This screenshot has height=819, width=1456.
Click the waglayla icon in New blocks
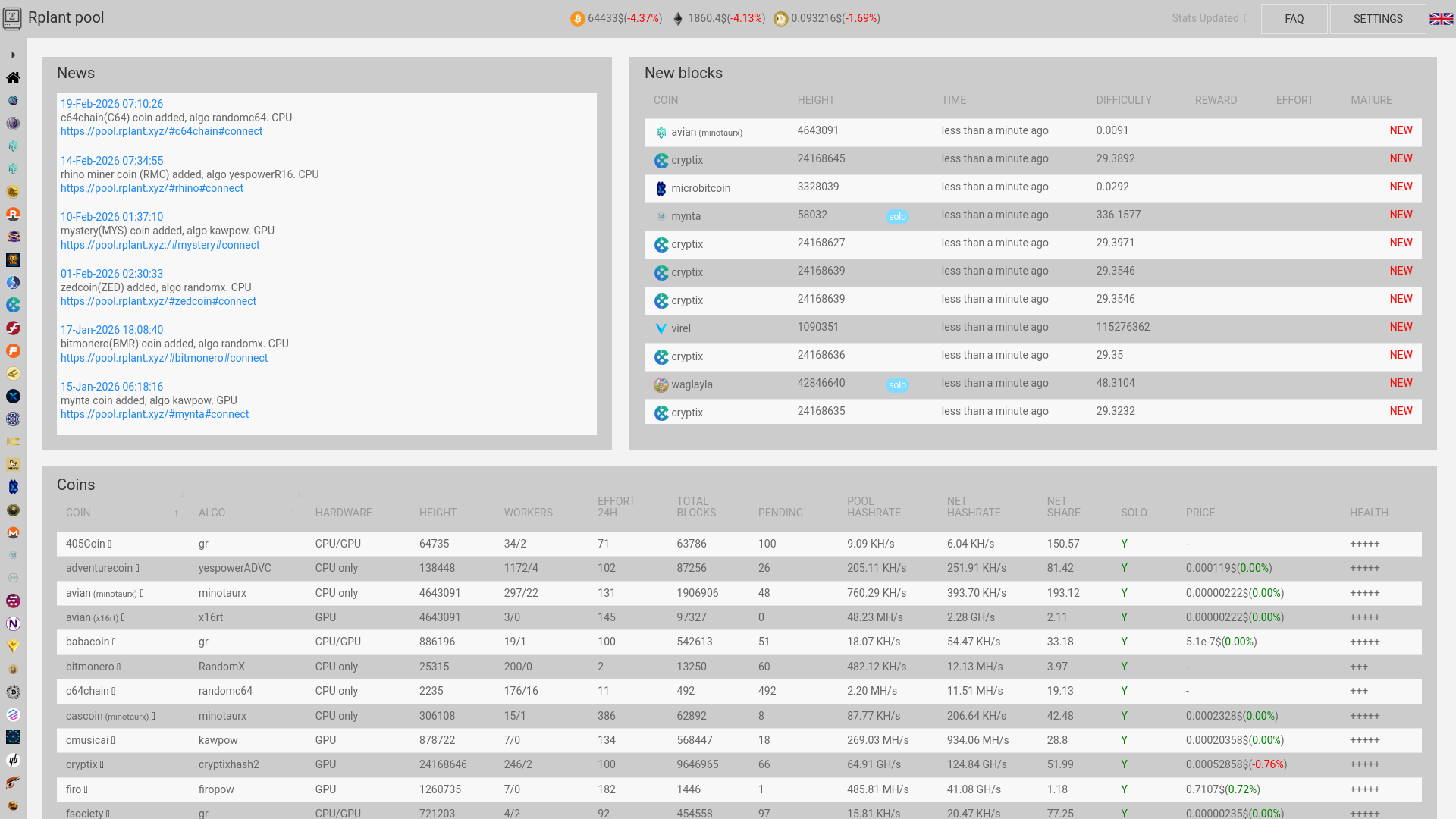pos(661,385)
